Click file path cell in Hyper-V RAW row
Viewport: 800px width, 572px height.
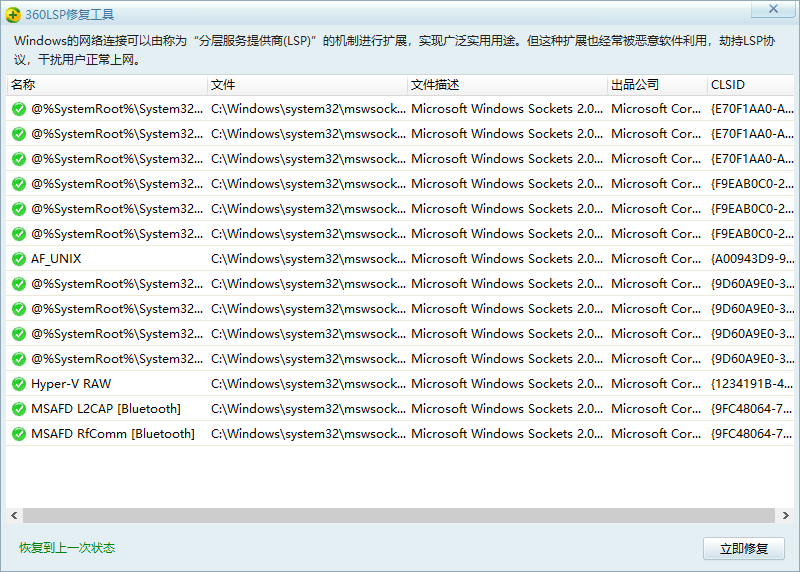(x=308, y=384)
